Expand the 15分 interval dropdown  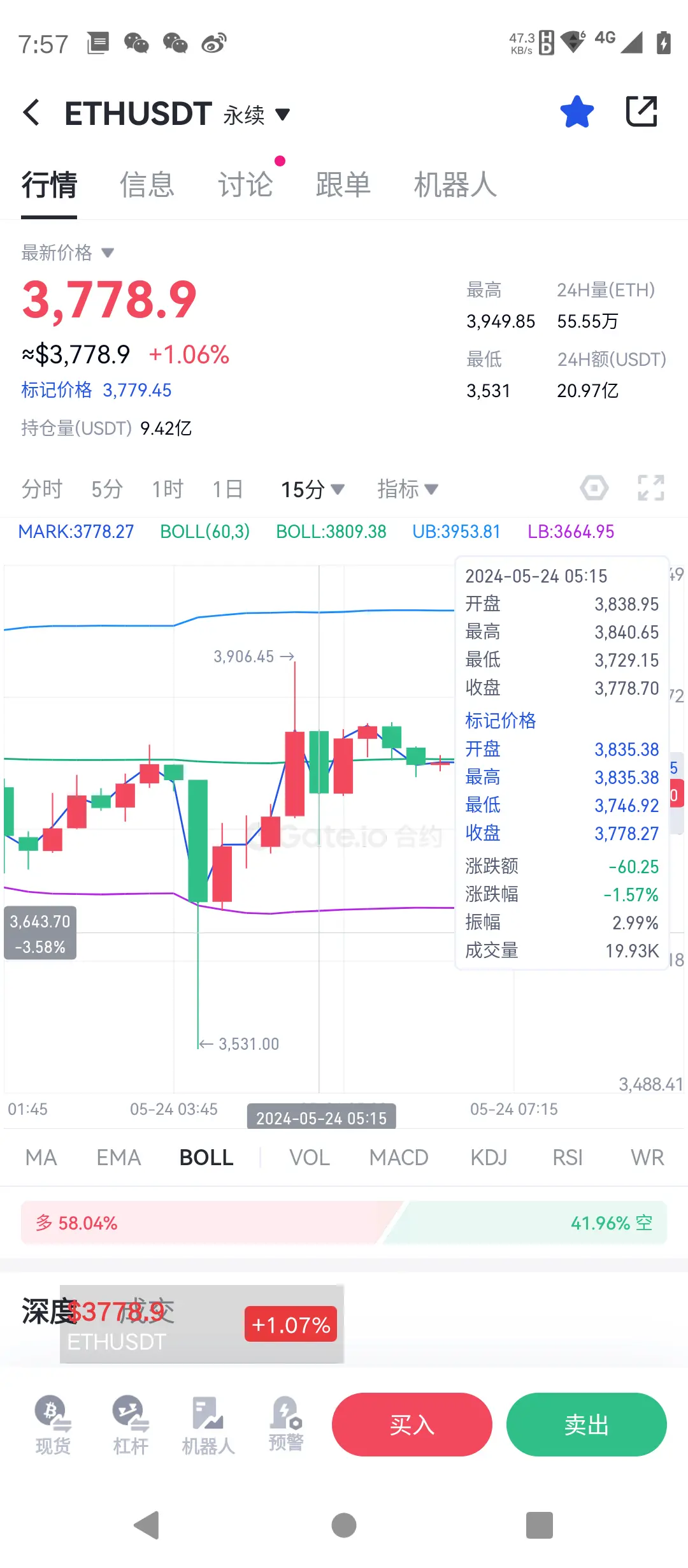coord(312,490)
